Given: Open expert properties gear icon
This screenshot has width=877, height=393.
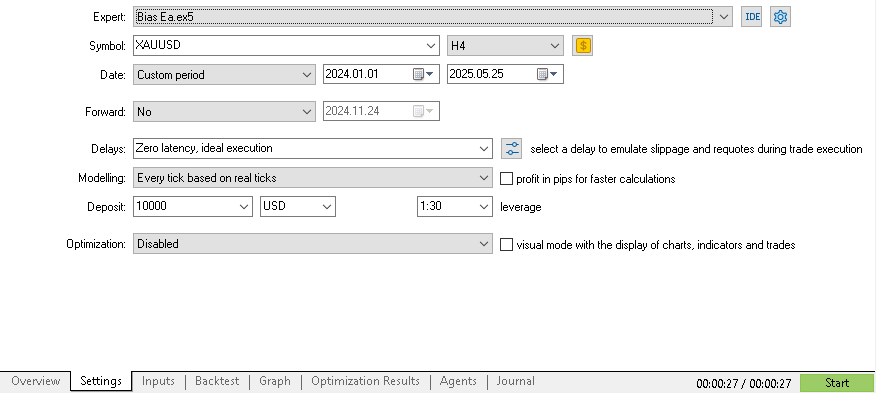Looking at the screenshot, I should (780, 17).
